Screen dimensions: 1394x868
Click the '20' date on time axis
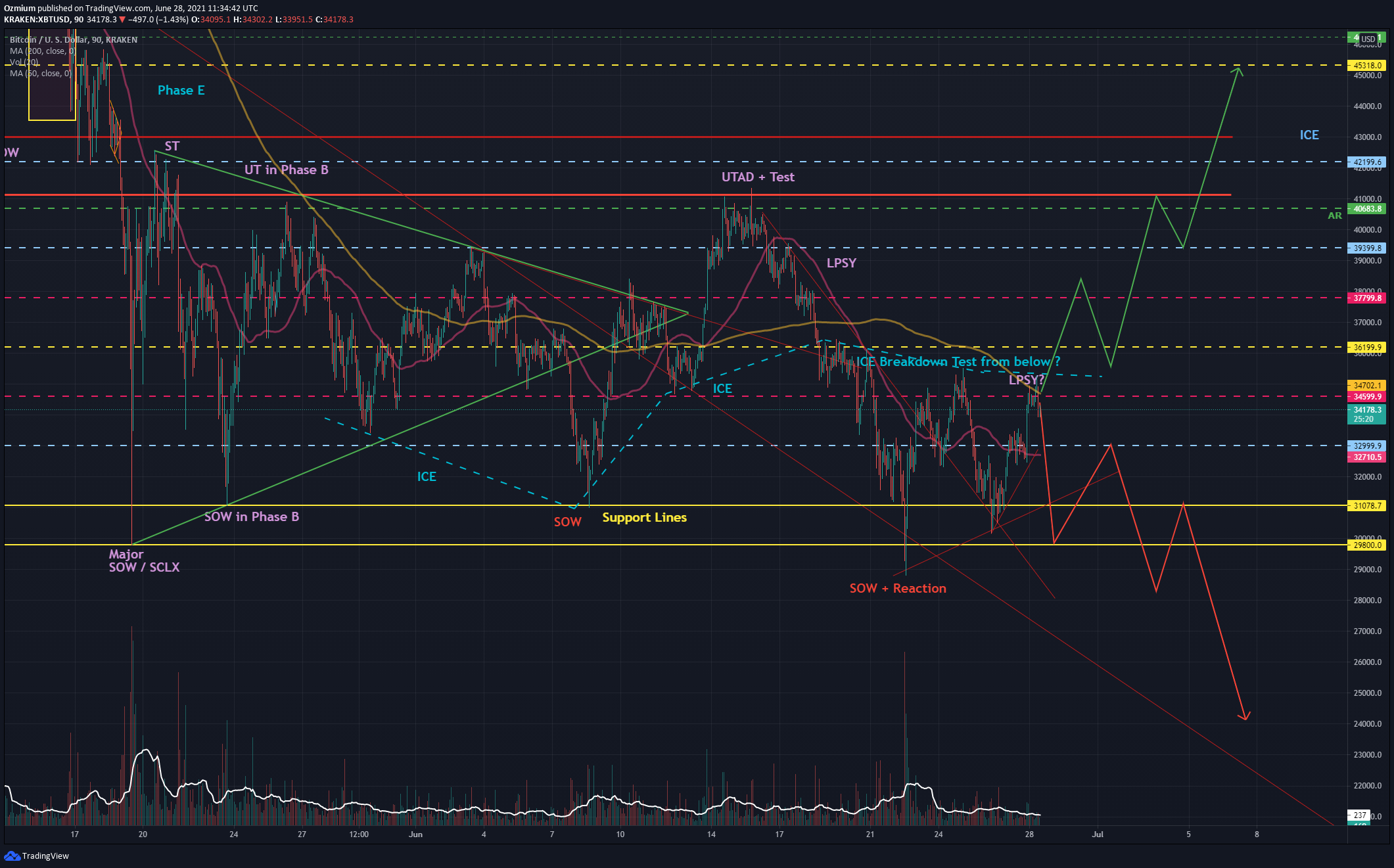(143, 834)
